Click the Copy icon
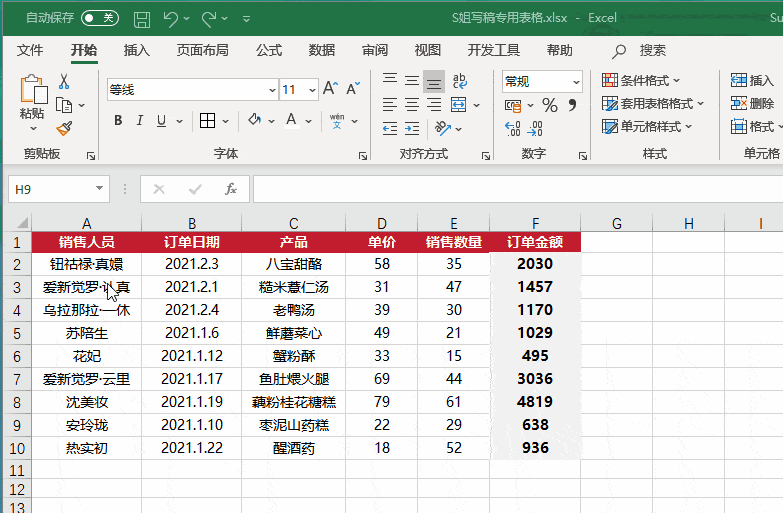Image resolution: width=783 pixels, height=513 pixels. coord(64,105)
